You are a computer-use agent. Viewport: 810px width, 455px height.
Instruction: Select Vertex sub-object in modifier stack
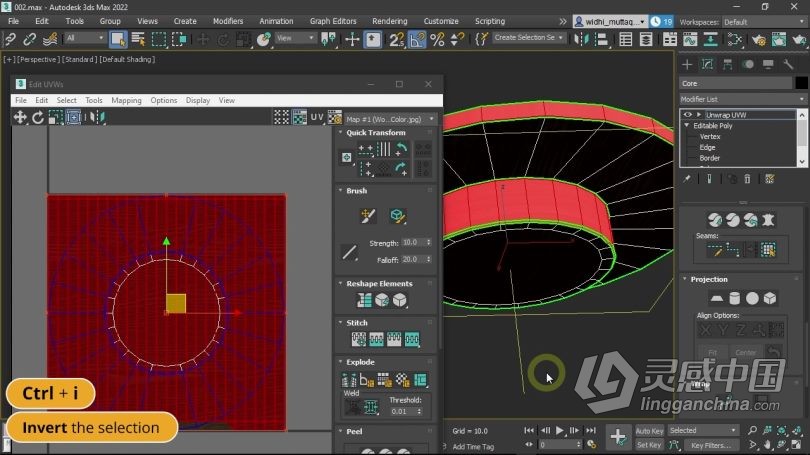[x=710, y=136]
